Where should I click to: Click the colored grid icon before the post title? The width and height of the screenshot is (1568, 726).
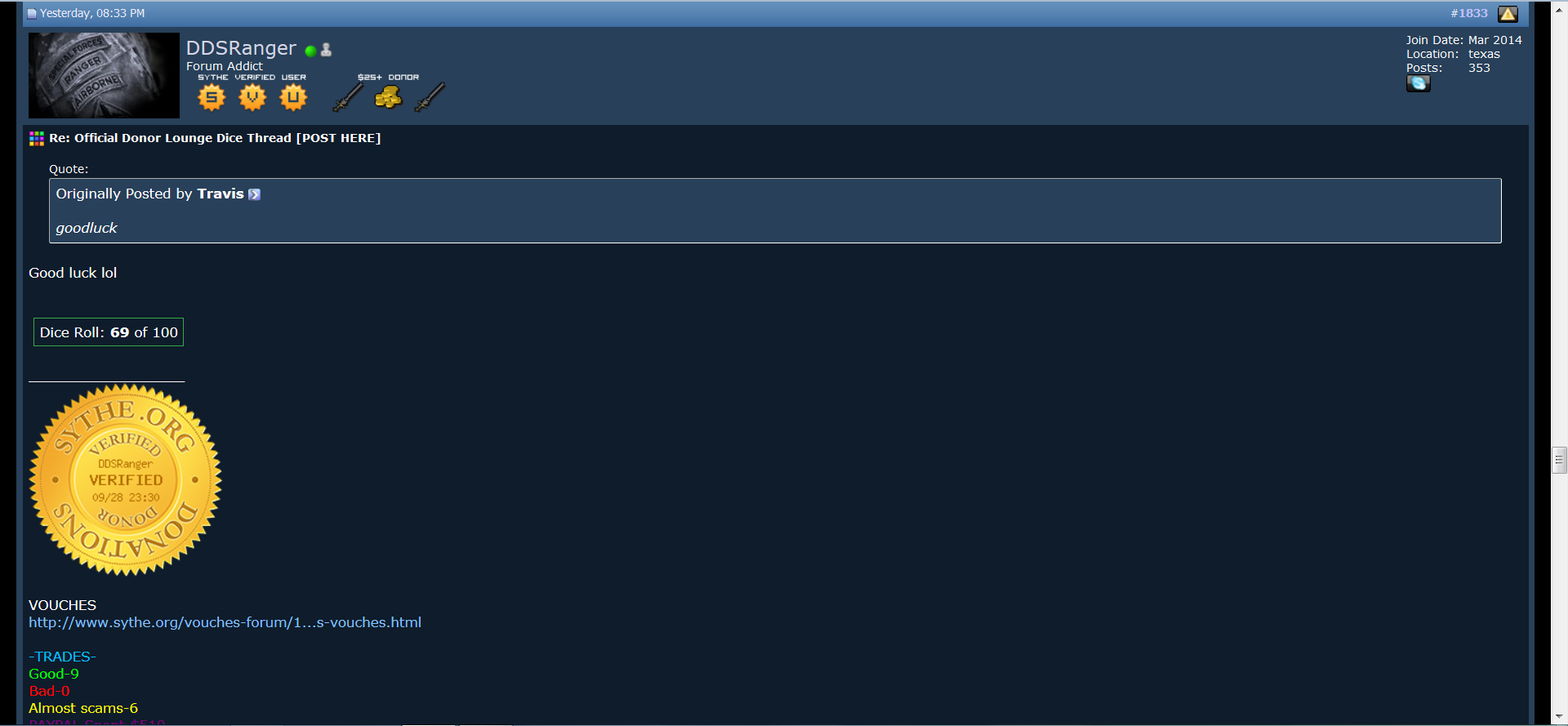[x=36, y=139]
